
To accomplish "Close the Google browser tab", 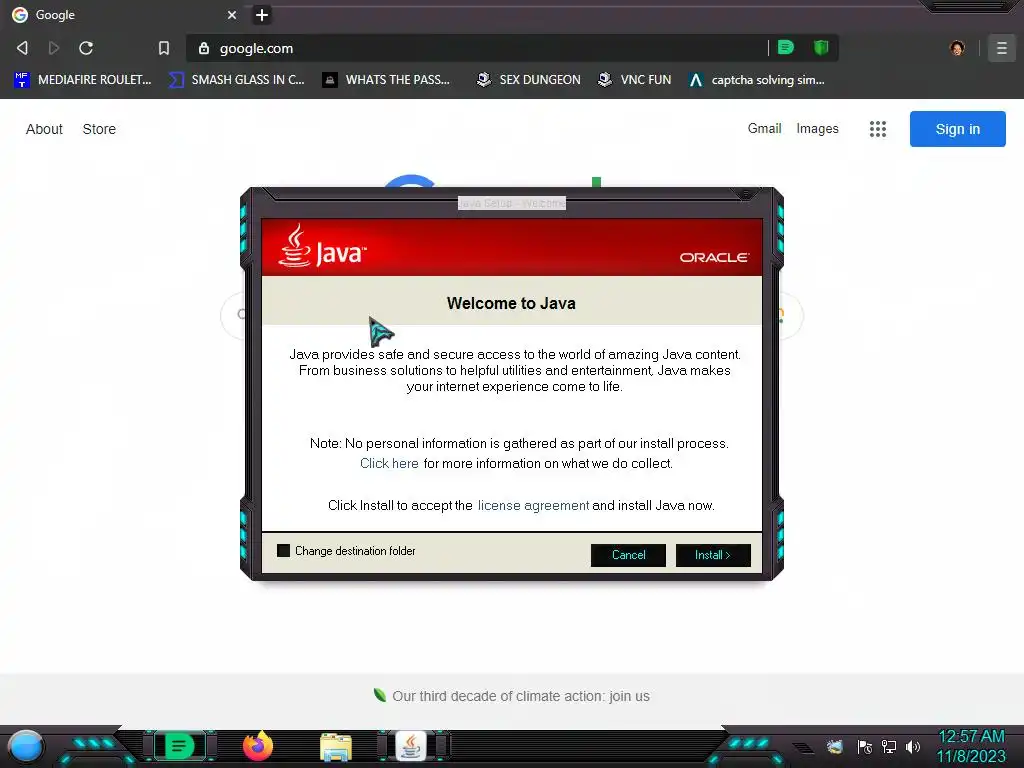I will point(232,15).
